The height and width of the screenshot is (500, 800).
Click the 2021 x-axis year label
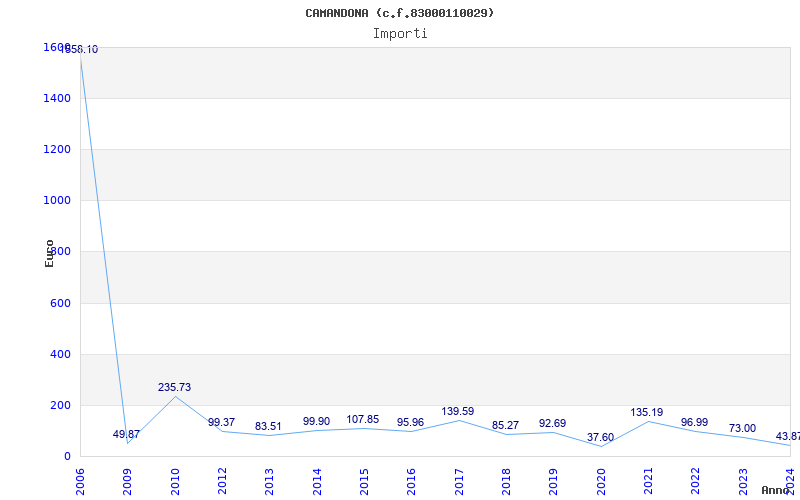click(x=648, y=482)
